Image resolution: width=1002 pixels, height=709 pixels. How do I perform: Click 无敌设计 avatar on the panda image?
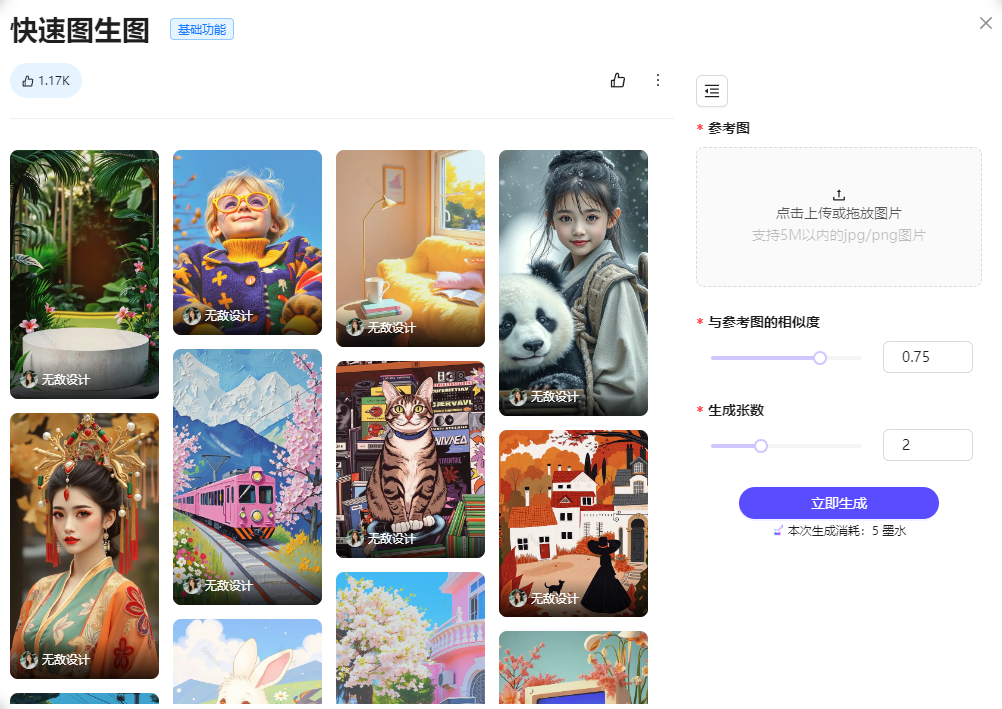point(518,397)
